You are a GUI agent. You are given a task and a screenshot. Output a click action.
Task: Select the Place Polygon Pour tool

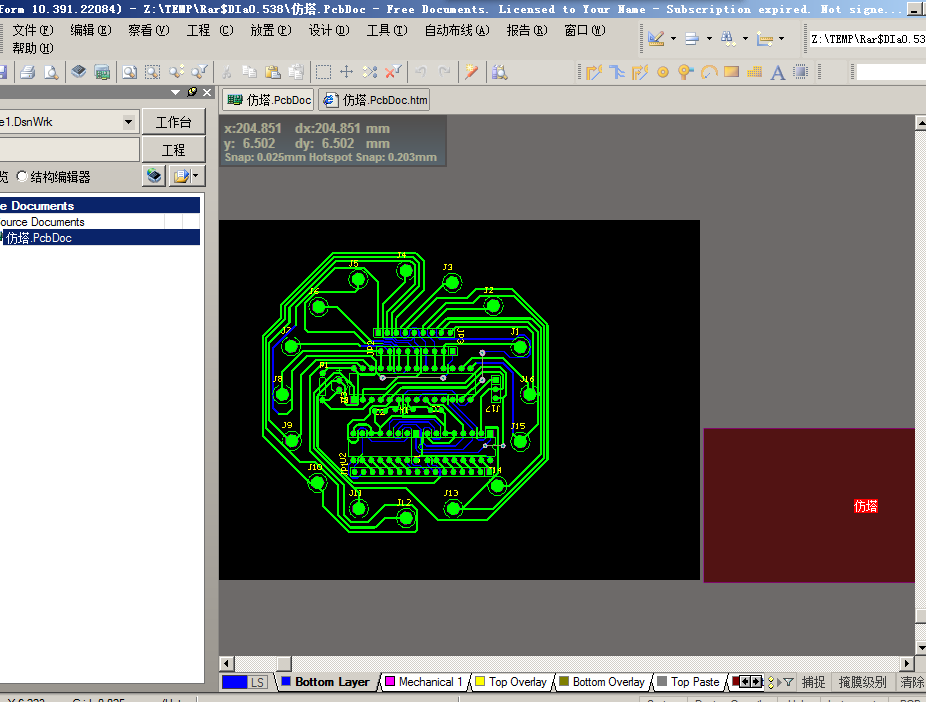coord(754,72)
